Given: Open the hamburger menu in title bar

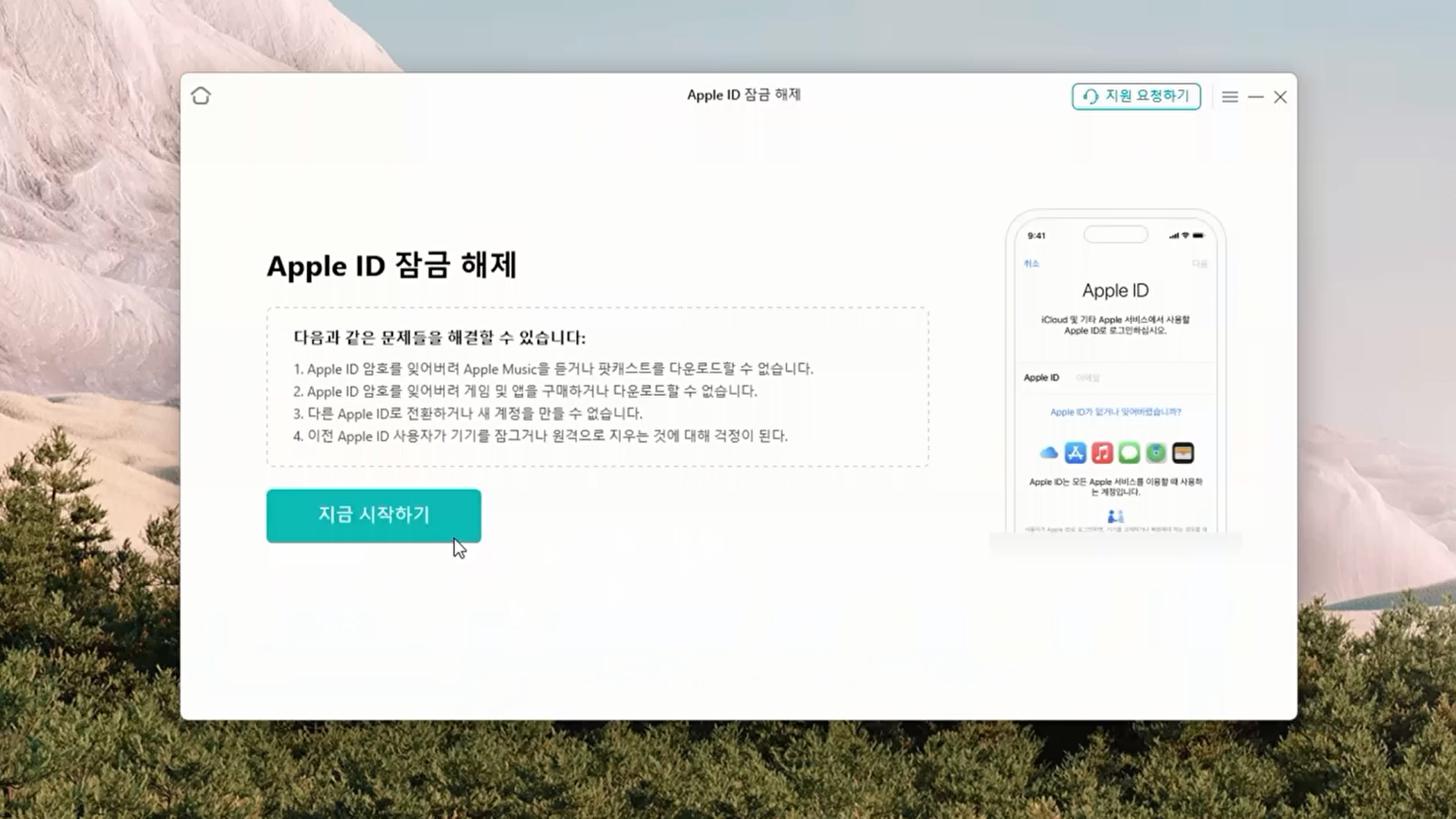Looking at the screenshot, I should [1230, 97].
